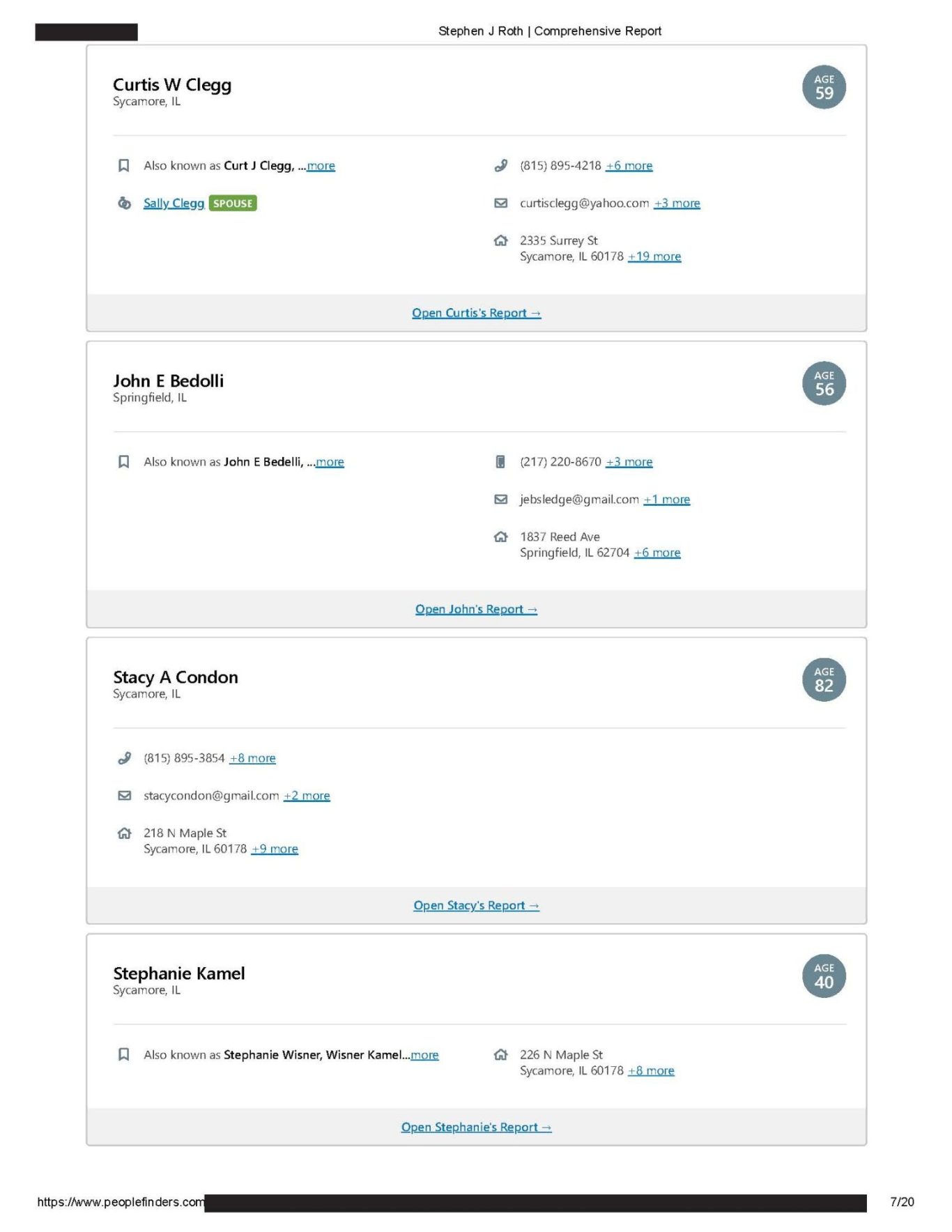The image size is (952, 1232).
Task: Open Stacy's Report link
Action: [476, 906]
